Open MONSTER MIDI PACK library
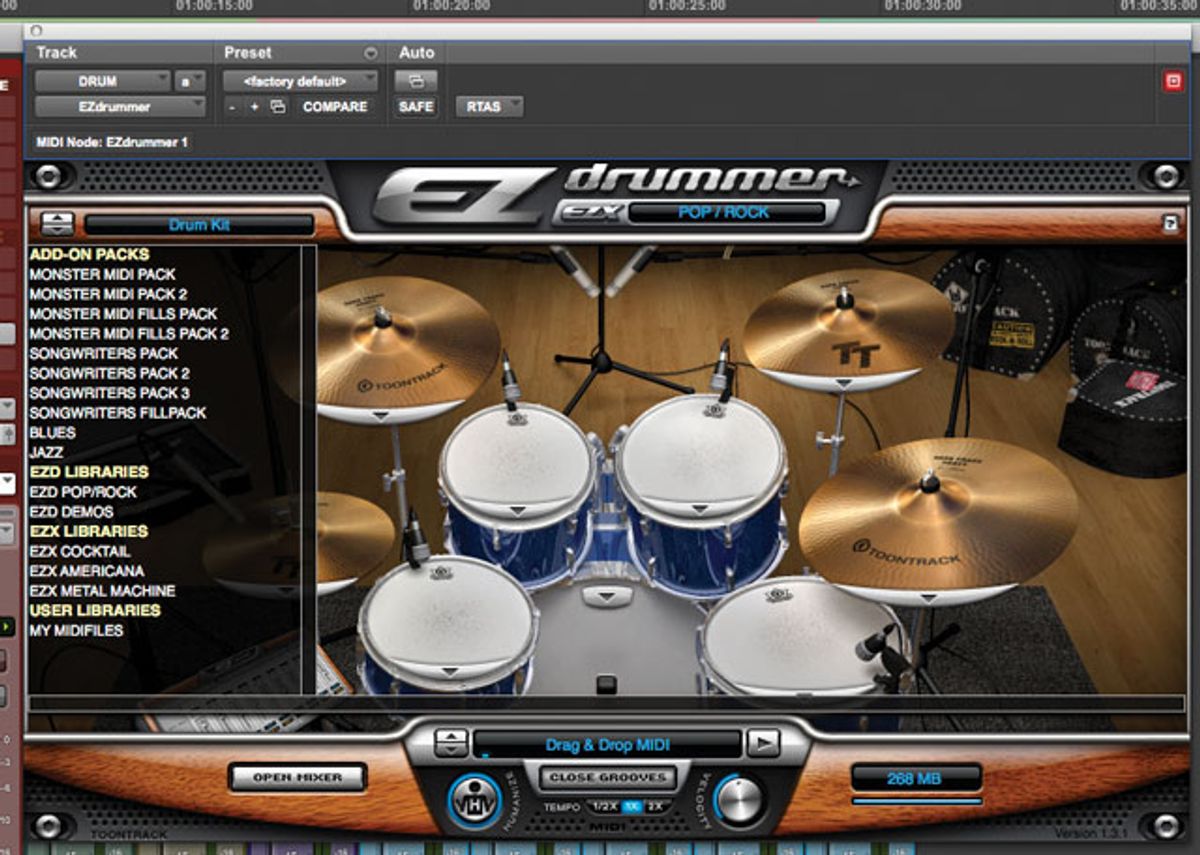The height and width of the screenshot is (855, 1200). [102, 274]
